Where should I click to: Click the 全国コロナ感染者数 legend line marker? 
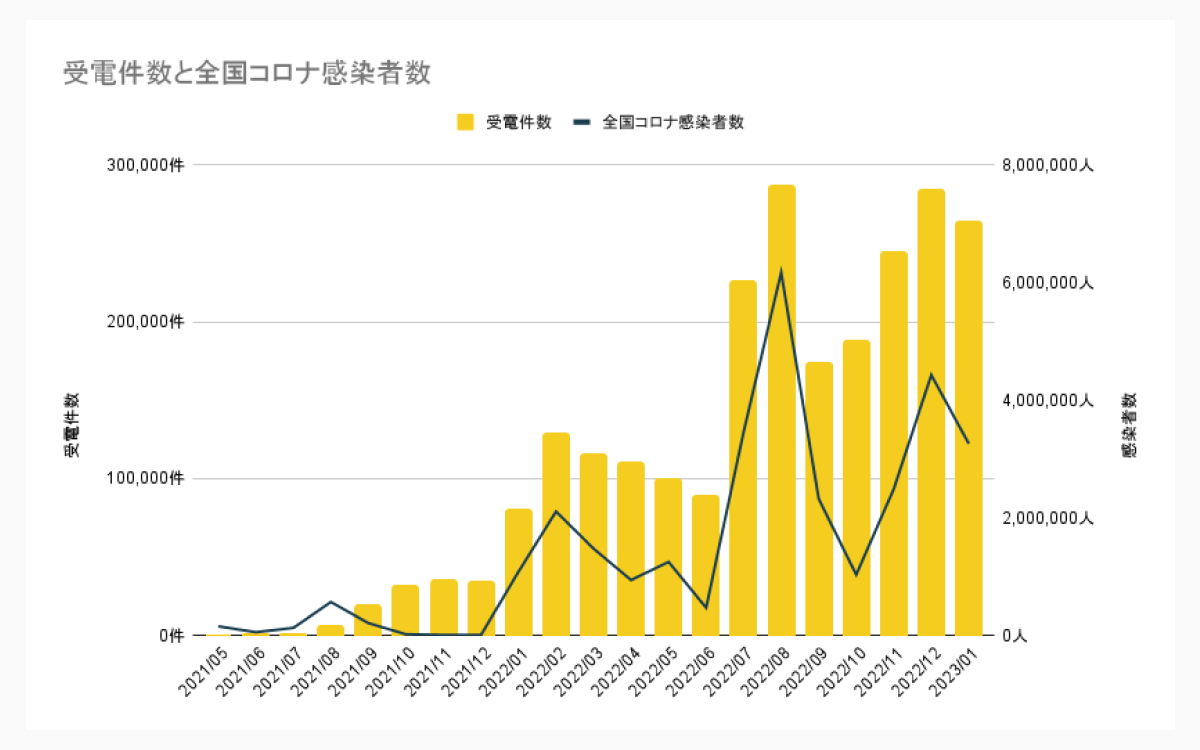coord(581,123)
